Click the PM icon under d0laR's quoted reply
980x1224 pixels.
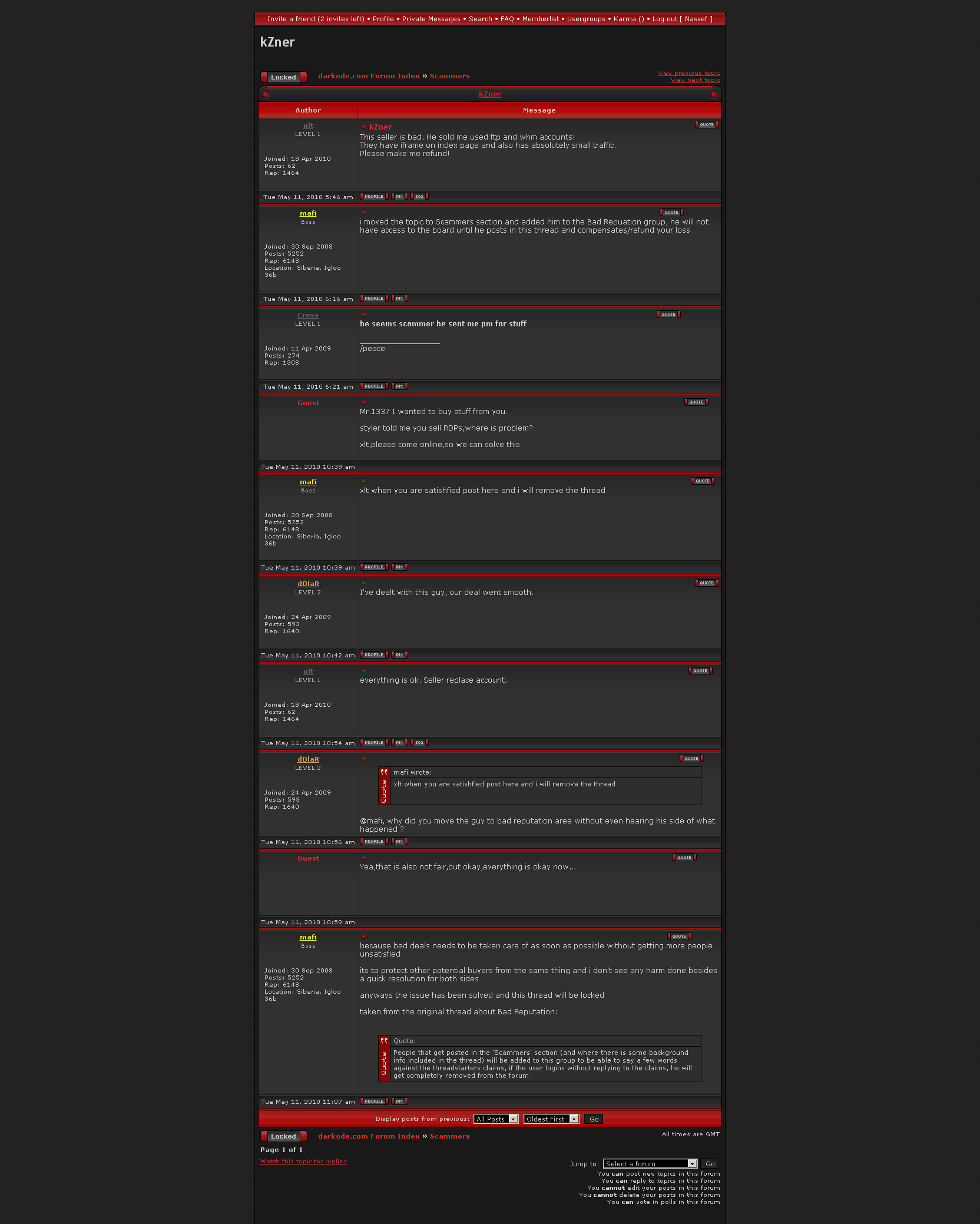pyautogui.click(x=399, y=842)
